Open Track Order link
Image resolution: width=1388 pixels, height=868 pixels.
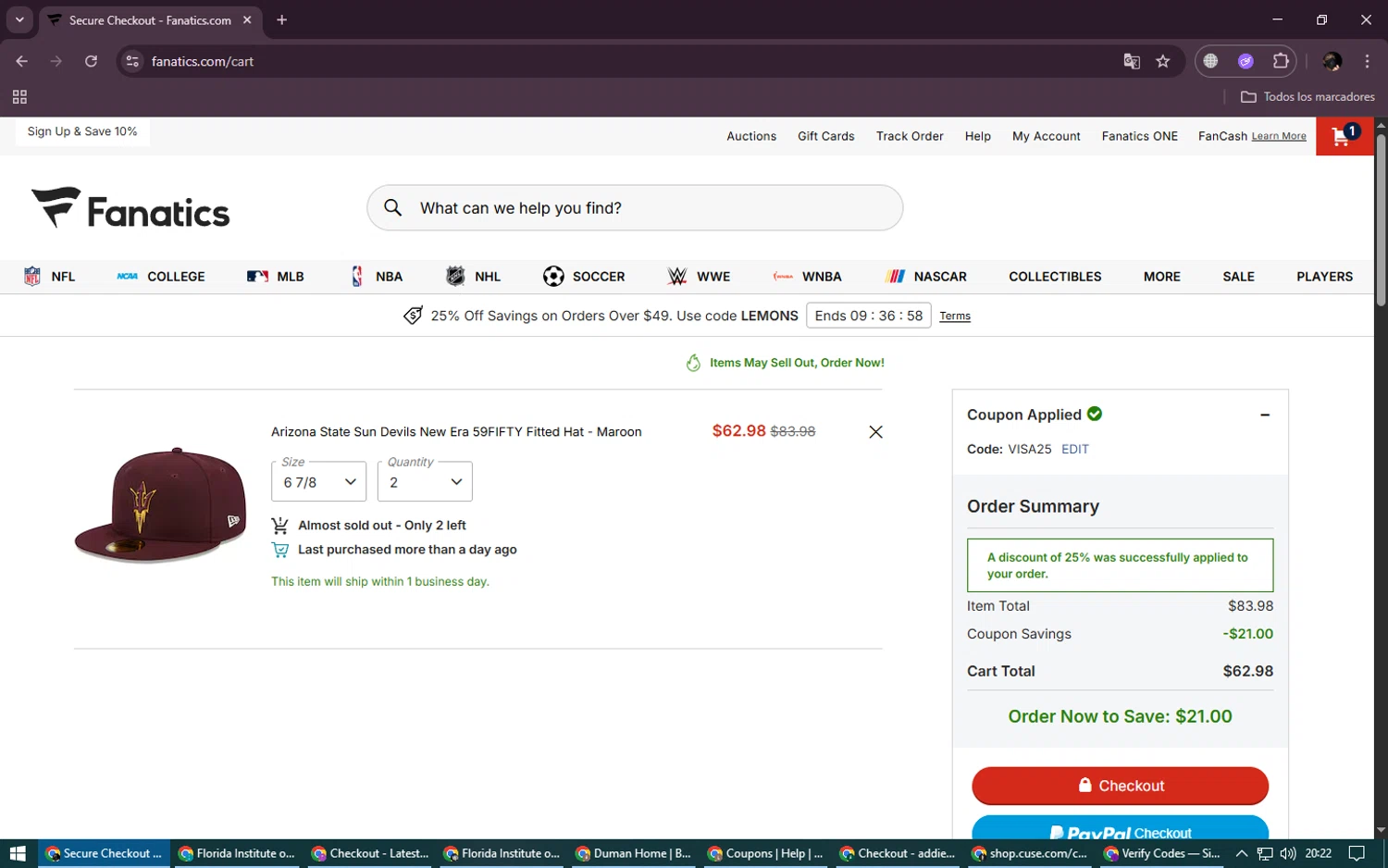(x=910, y=136)
